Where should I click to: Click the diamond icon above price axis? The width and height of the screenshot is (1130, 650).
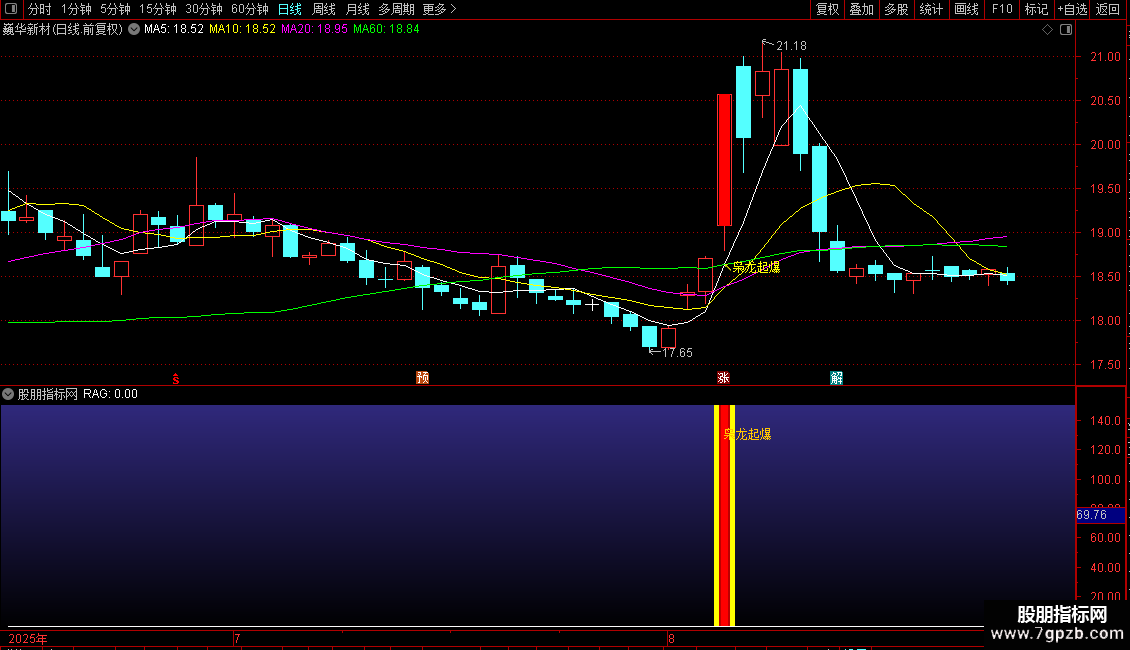[x=1048, y=30]
